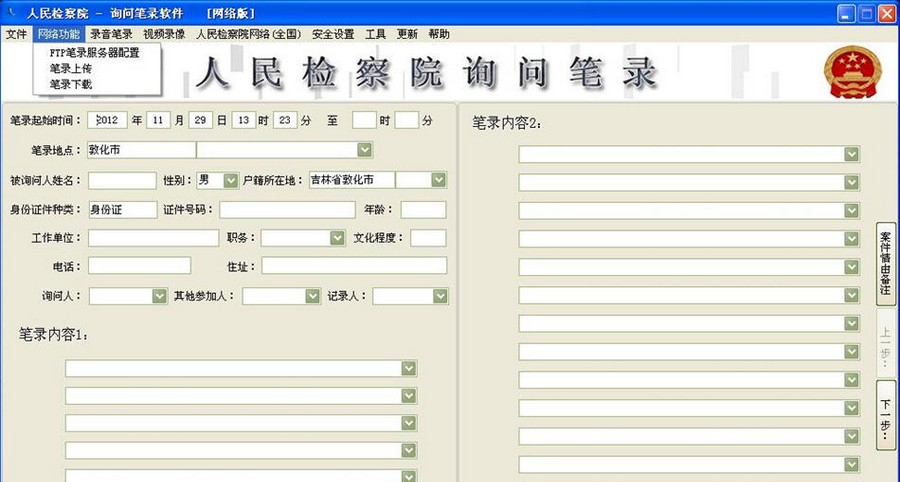Click the month field showing 11
Image resolution: width=900 pixels, height=482 pixels.
click(158, 120)
